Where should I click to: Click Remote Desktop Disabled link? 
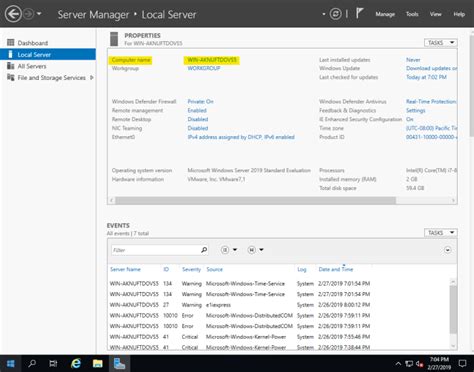coord(198,119)
